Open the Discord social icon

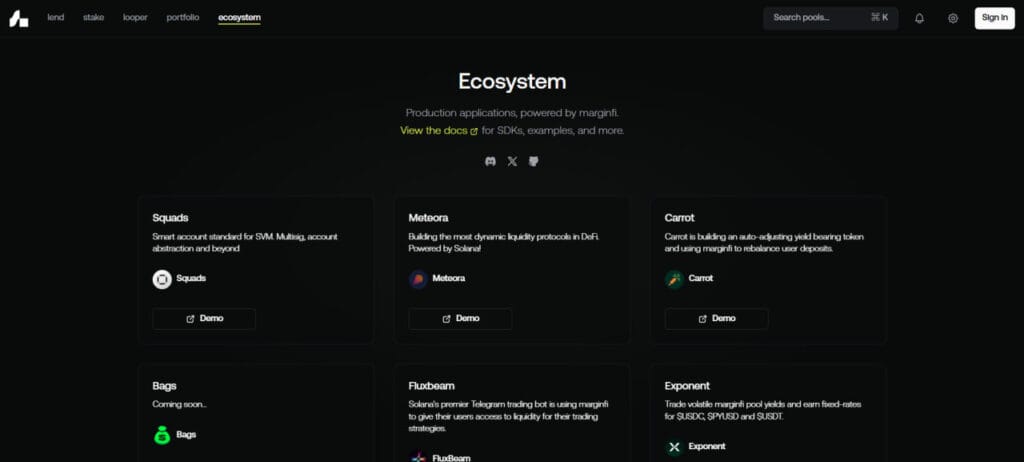point(490,161)
